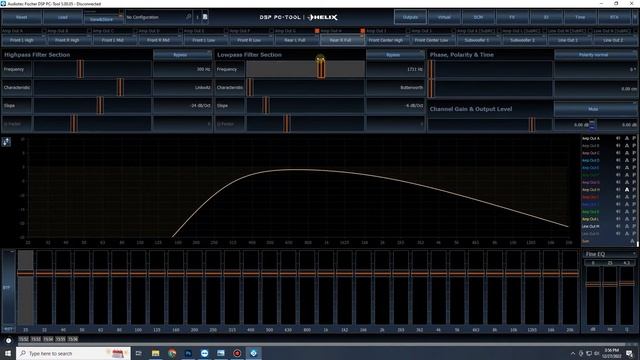
Task: Click the 'A' icon in the Line Out M row
Action: click(x=627, y=227)
